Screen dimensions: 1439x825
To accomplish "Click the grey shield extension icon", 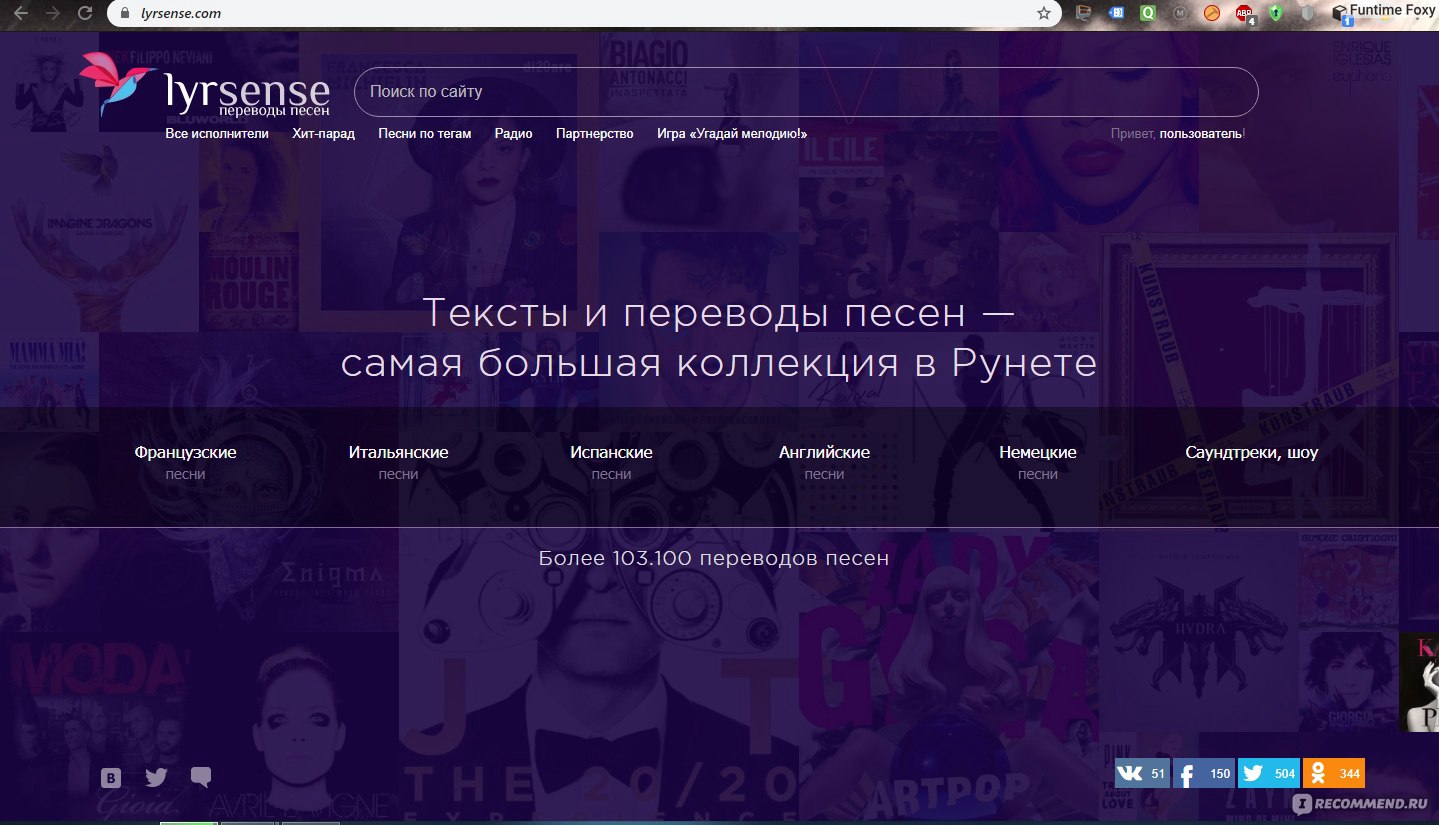I will coord(1307,14).
